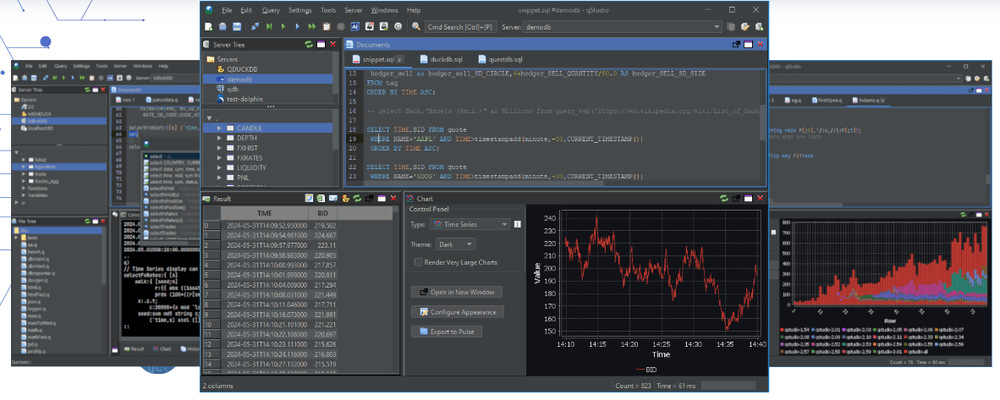Viewport: 1000px width, 400px height.
Task: Click the blue connect-server arrows icon in toolbar
Action: tap(255, 27)
